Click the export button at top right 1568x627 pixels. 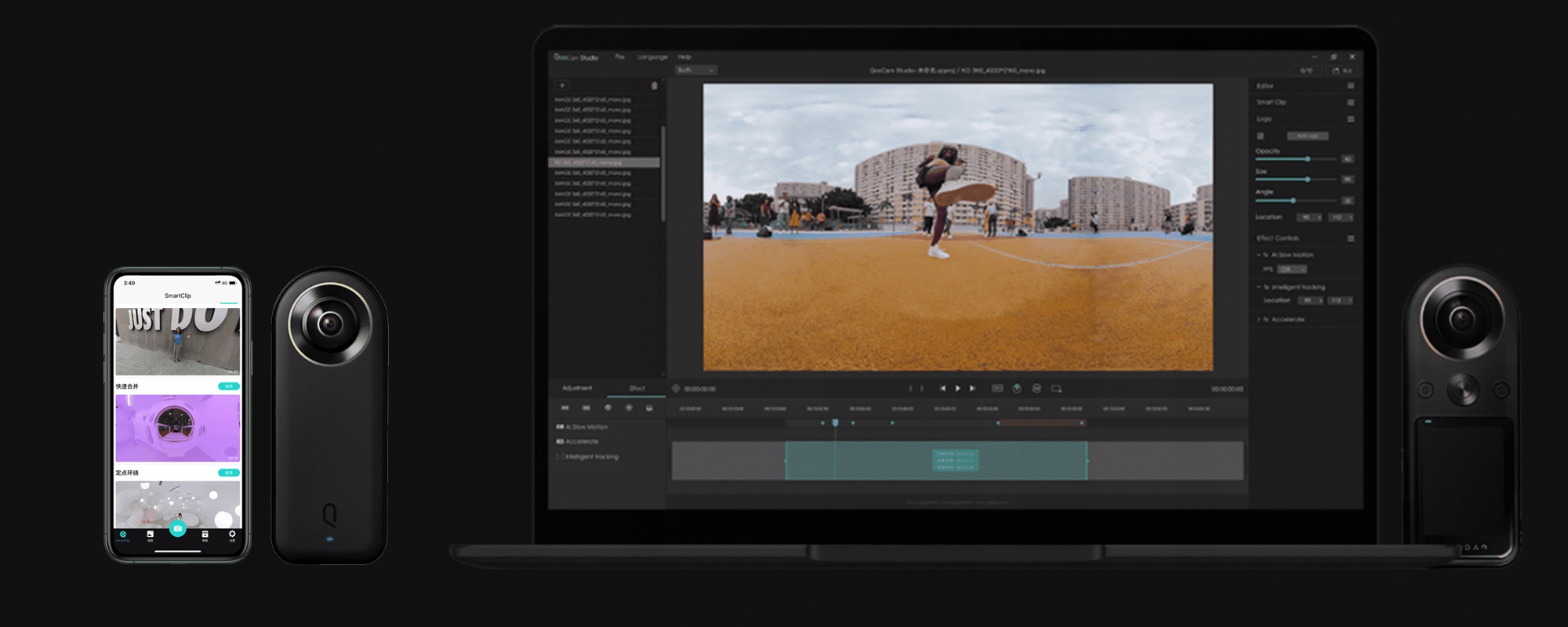pyautogui.click(x=1341, y=71)
